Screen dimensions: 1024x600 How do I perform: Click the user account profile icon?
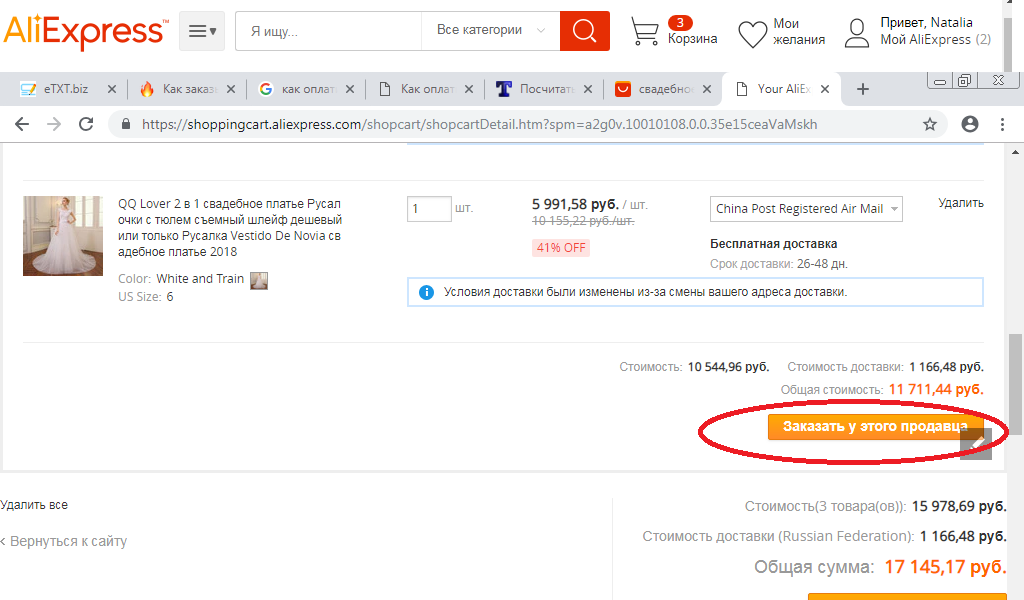click(x=857, y=33)
